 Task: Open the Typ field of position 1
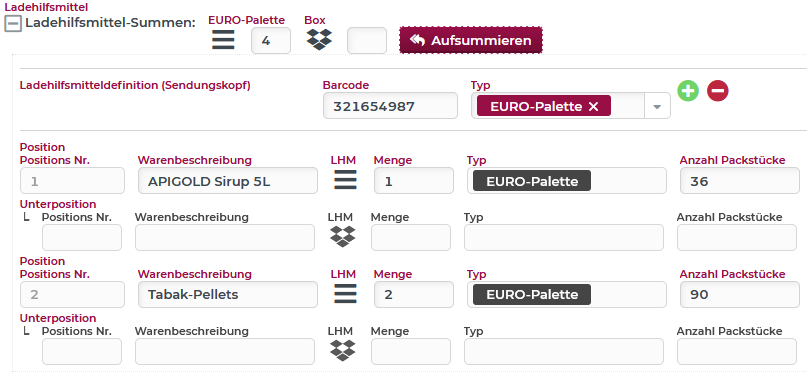coord(567,181)
